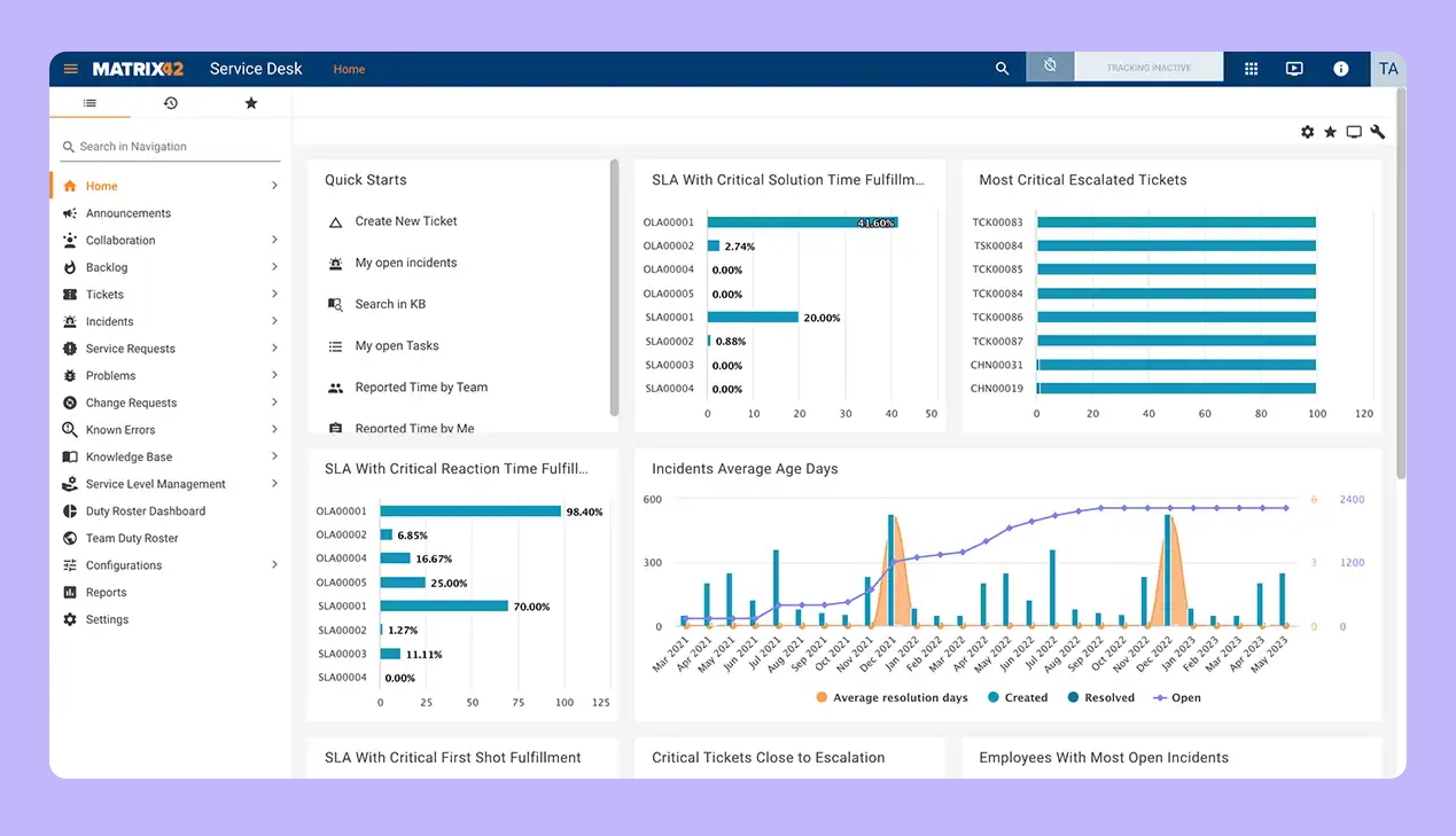Screen dimensions: 1456x836
Task: Open the hamburger menu beside Matrix42 logo
Action: [71, 69]
